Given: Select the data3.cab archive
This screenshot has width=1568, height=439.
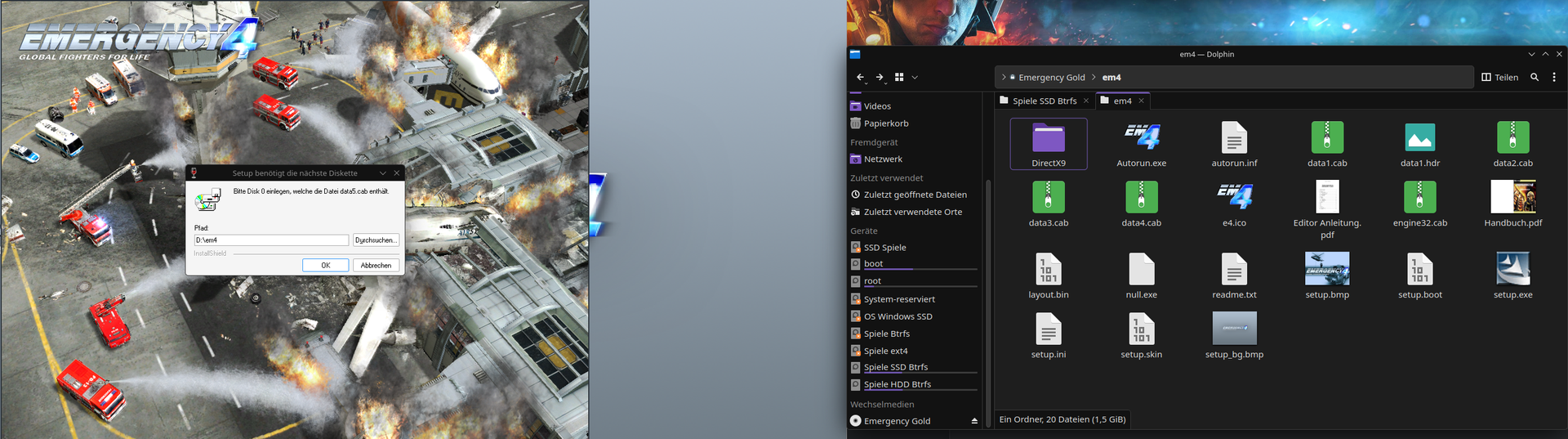Looking at the screenshot, I should 1049,204.
